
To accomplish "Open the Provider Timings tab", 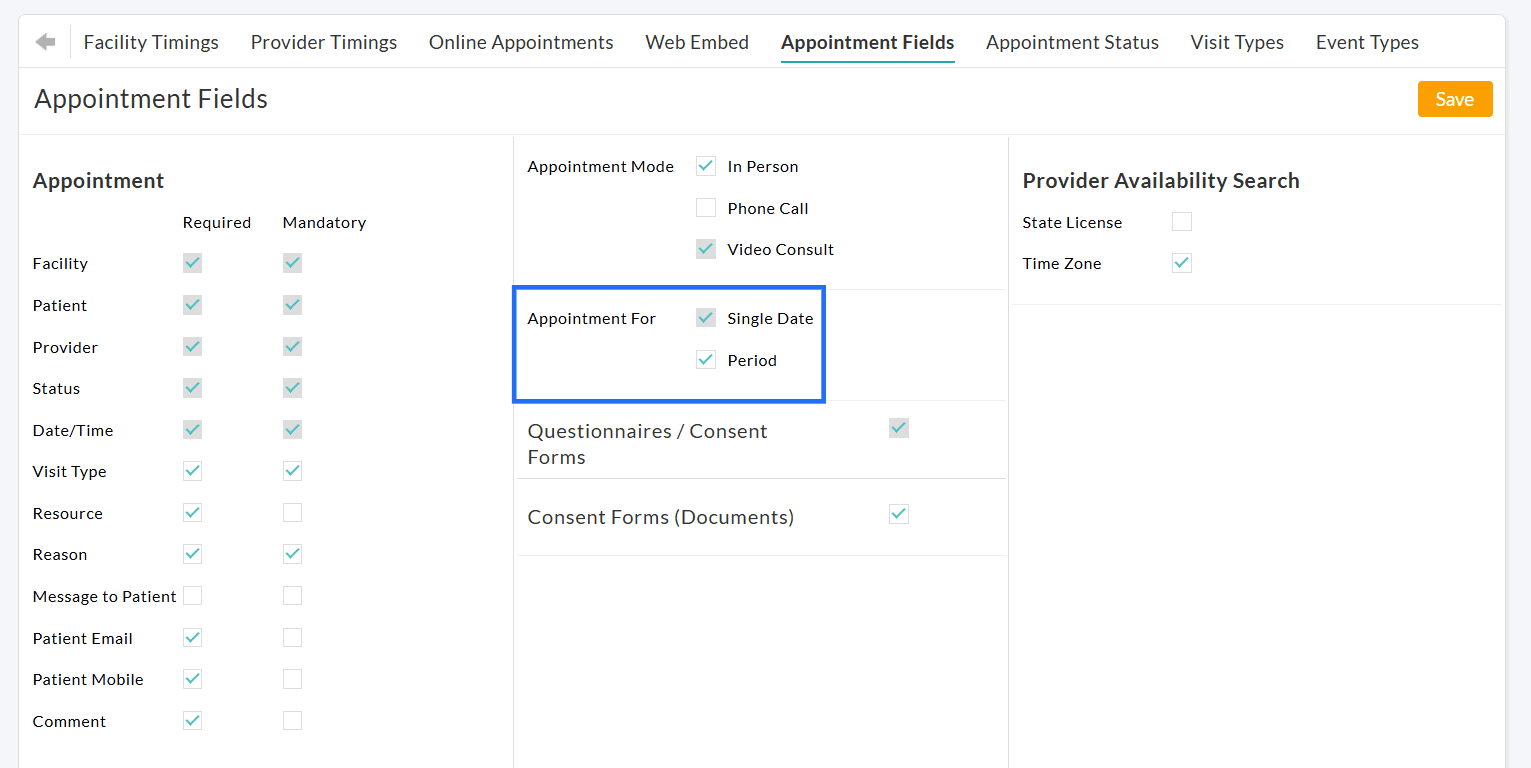I will tap(323, 42).
